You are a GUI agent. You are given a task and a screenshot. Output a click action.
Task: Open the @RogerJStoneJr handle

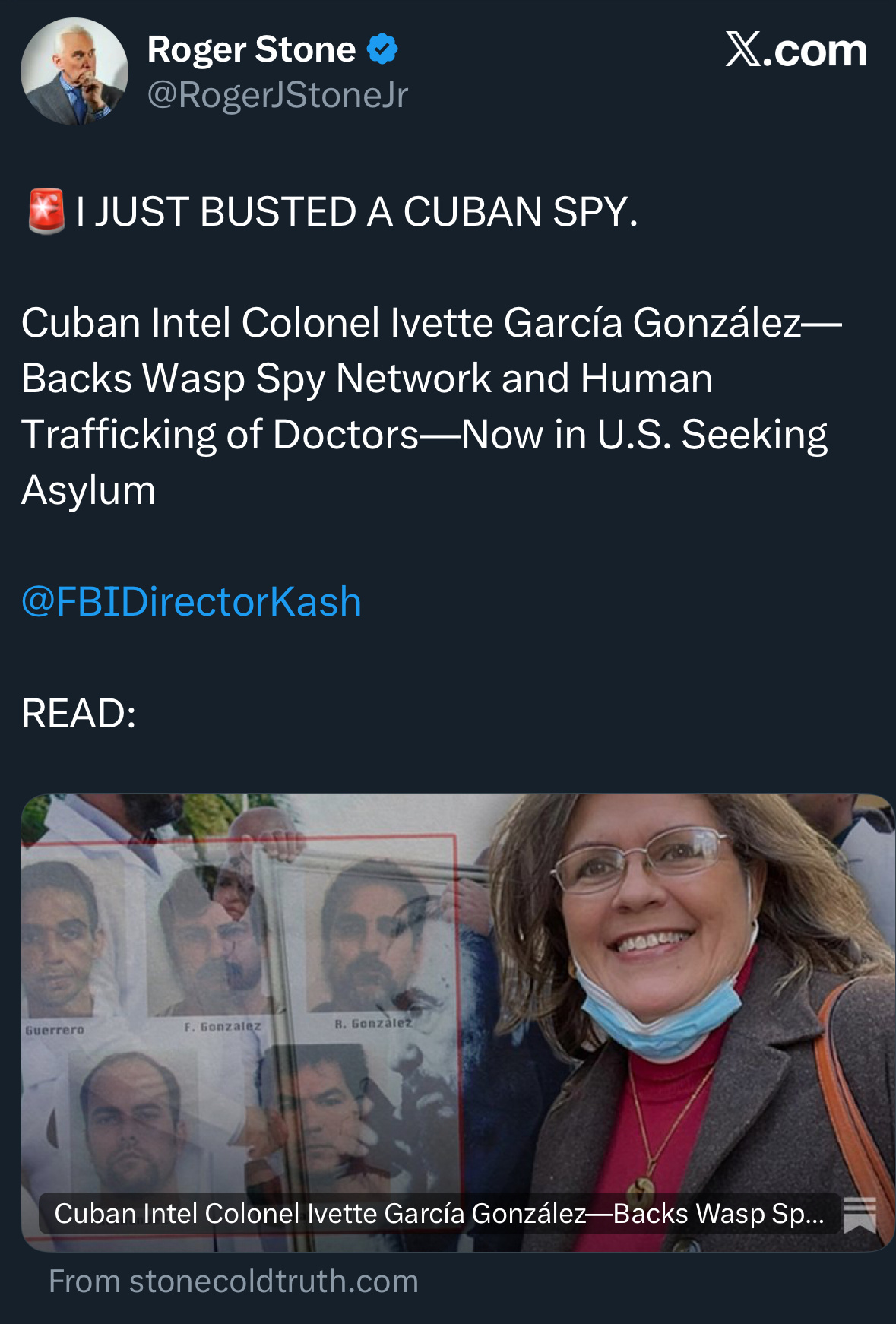tap(277, 95)
